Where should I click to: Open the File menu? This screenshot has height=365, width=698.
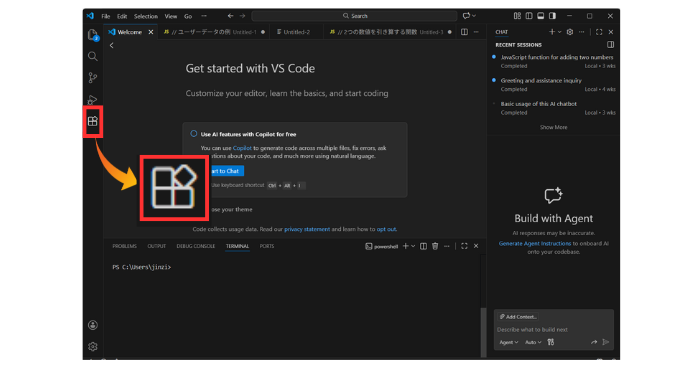tap(106, 16)
